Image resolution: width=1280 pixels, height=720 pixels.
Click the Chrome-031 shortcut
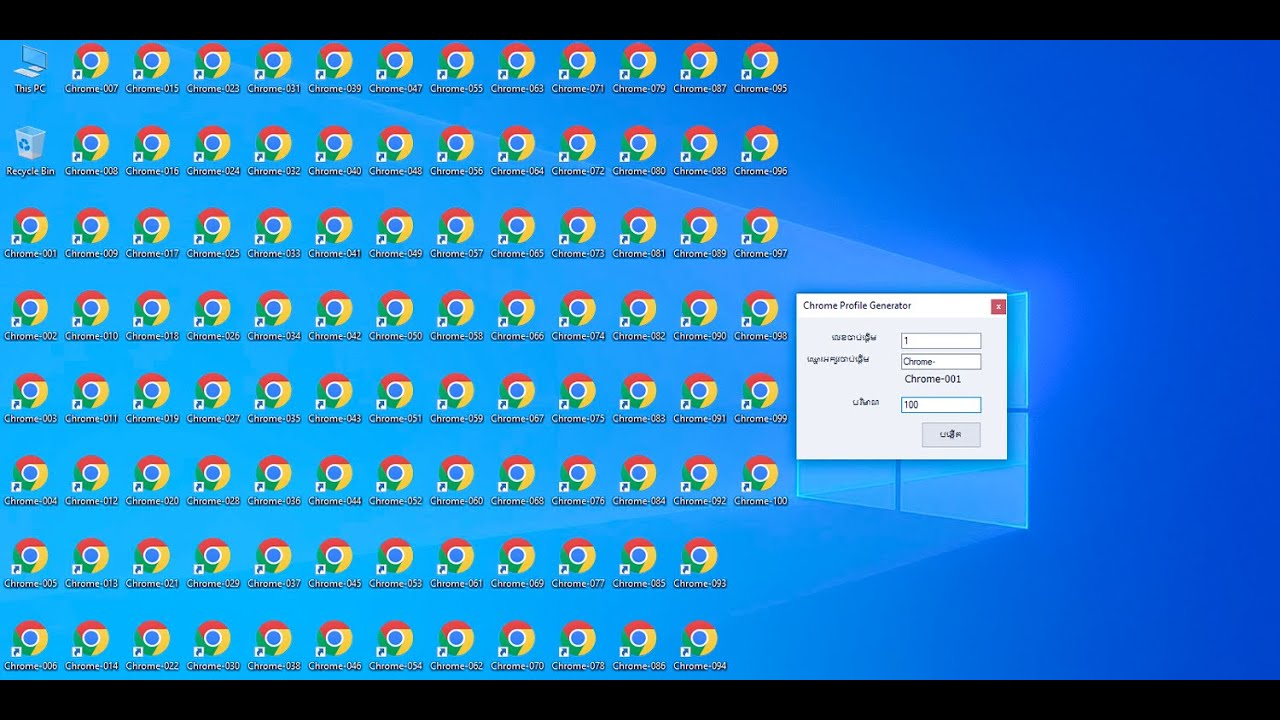tap(274, 69)
